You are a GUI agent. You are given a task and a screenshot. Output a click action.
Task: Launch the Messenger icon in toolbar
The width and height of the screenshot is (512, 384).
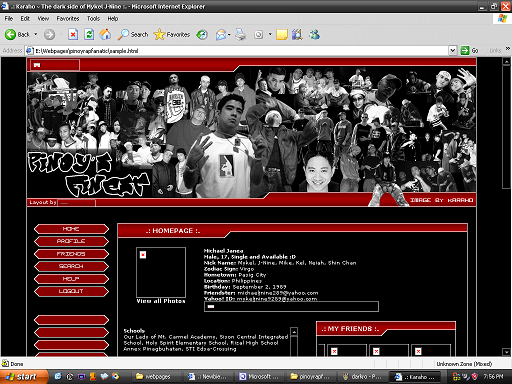point(314,34)
